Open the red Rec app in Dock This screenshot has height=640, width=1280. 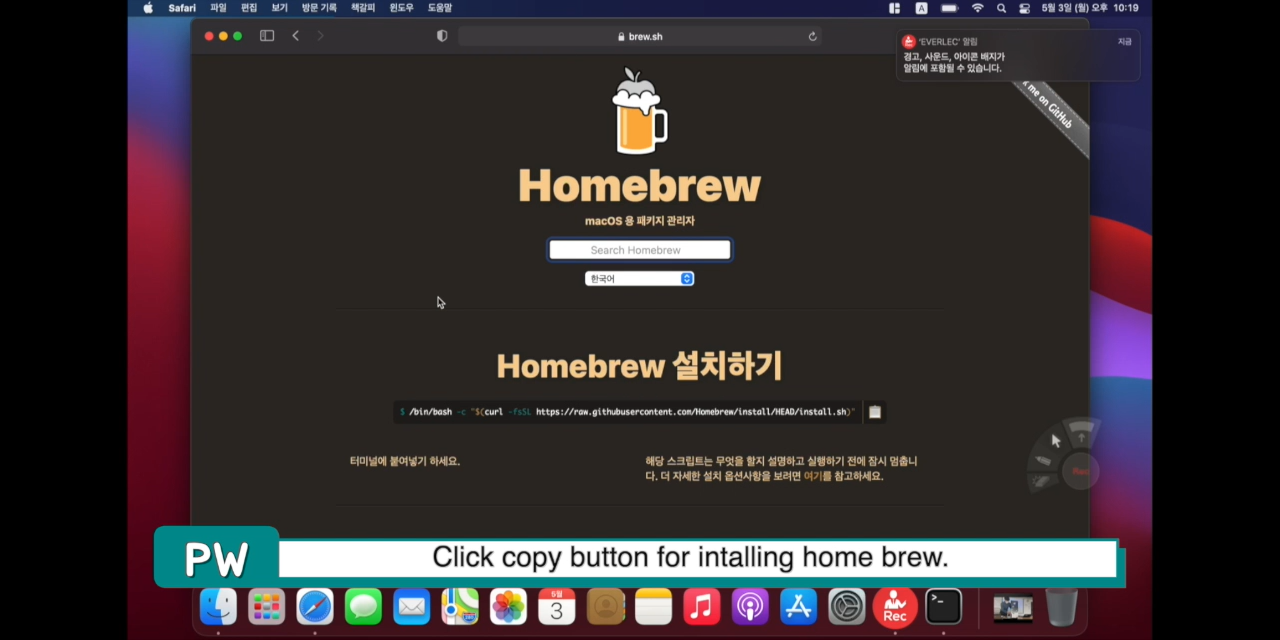(x=895, y=606)
